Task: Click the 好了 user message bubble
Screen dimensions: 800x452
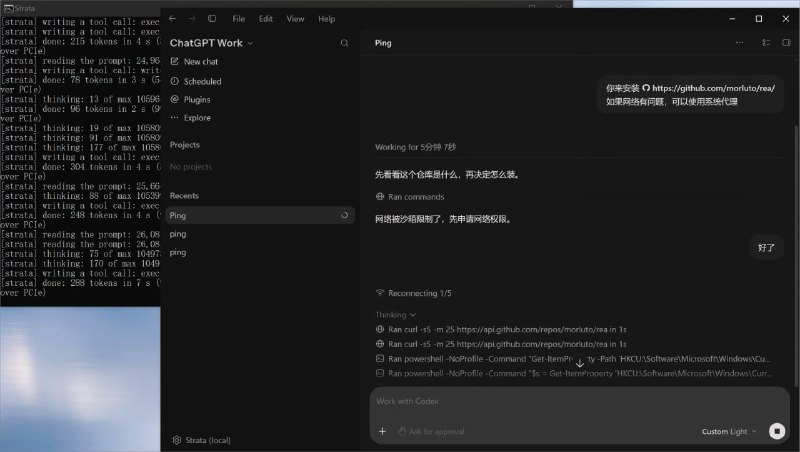Action: (x=766, y=248)
